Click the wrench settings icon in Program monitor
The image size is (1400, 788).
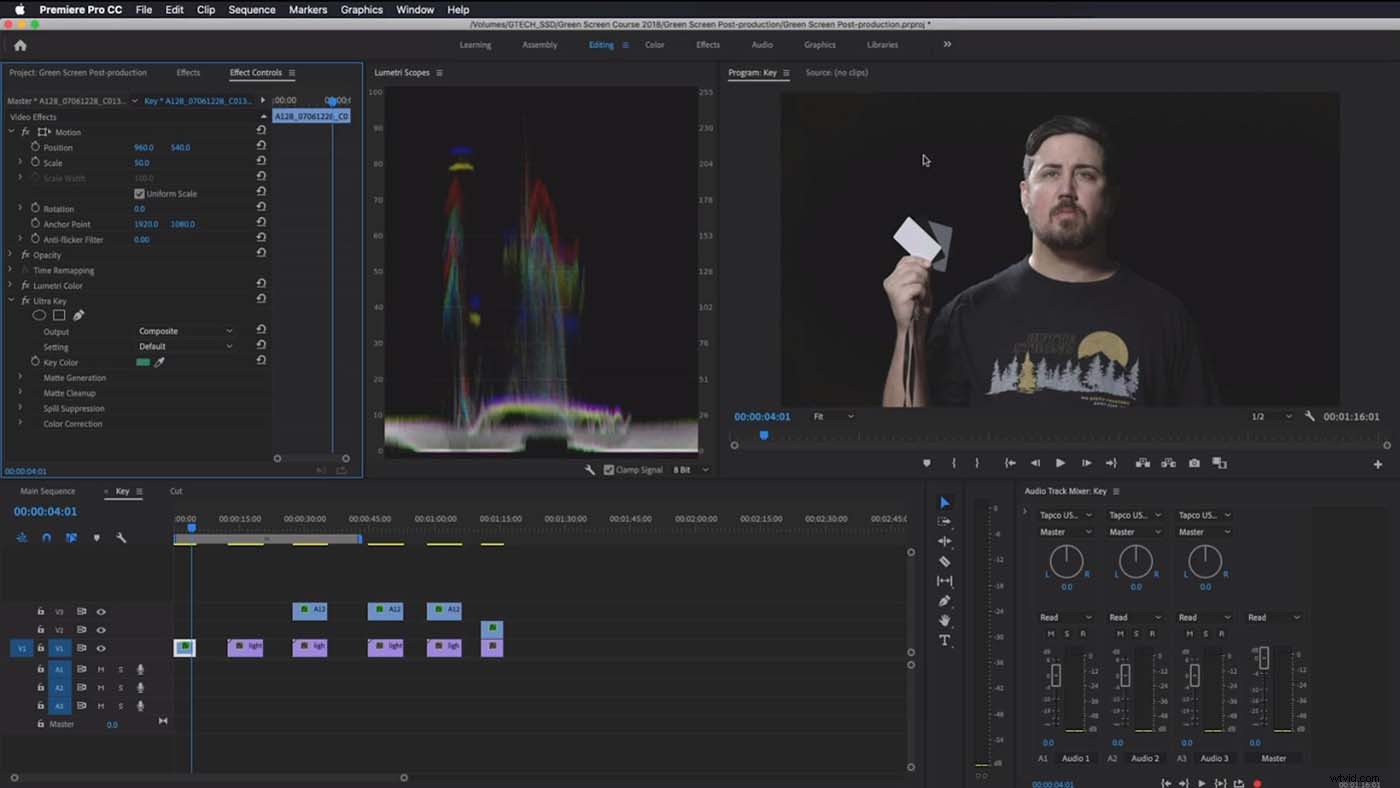1311,416
